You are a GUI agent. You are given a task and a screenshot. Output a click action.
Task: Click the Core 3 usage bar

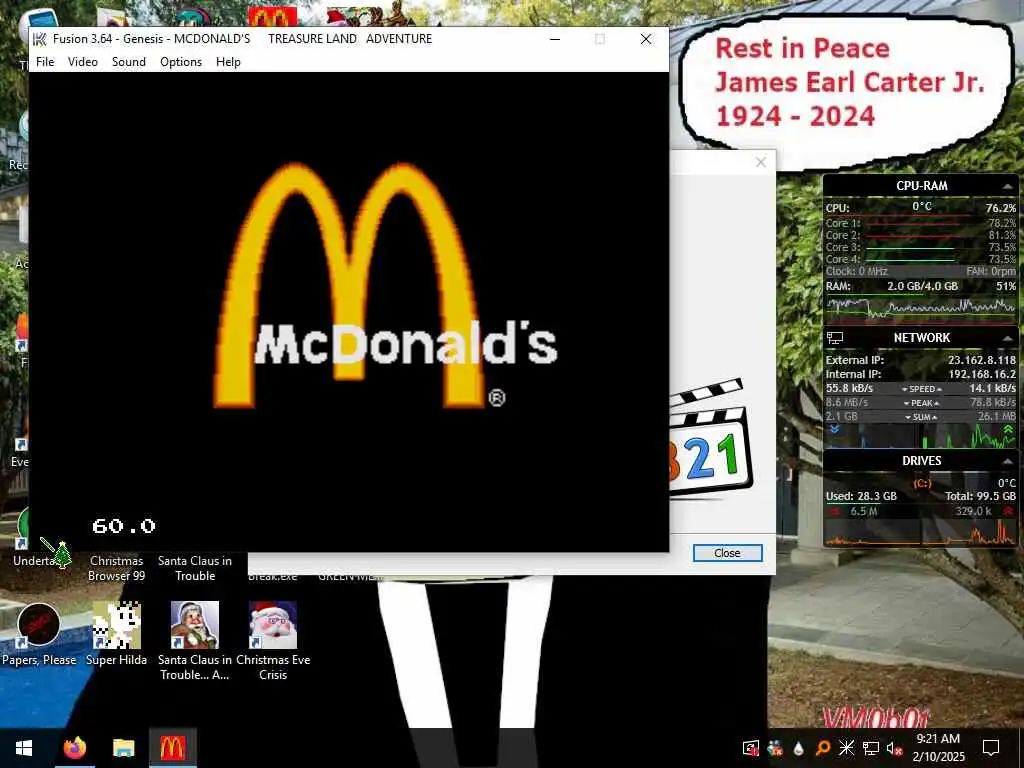[x=909, y=248]
